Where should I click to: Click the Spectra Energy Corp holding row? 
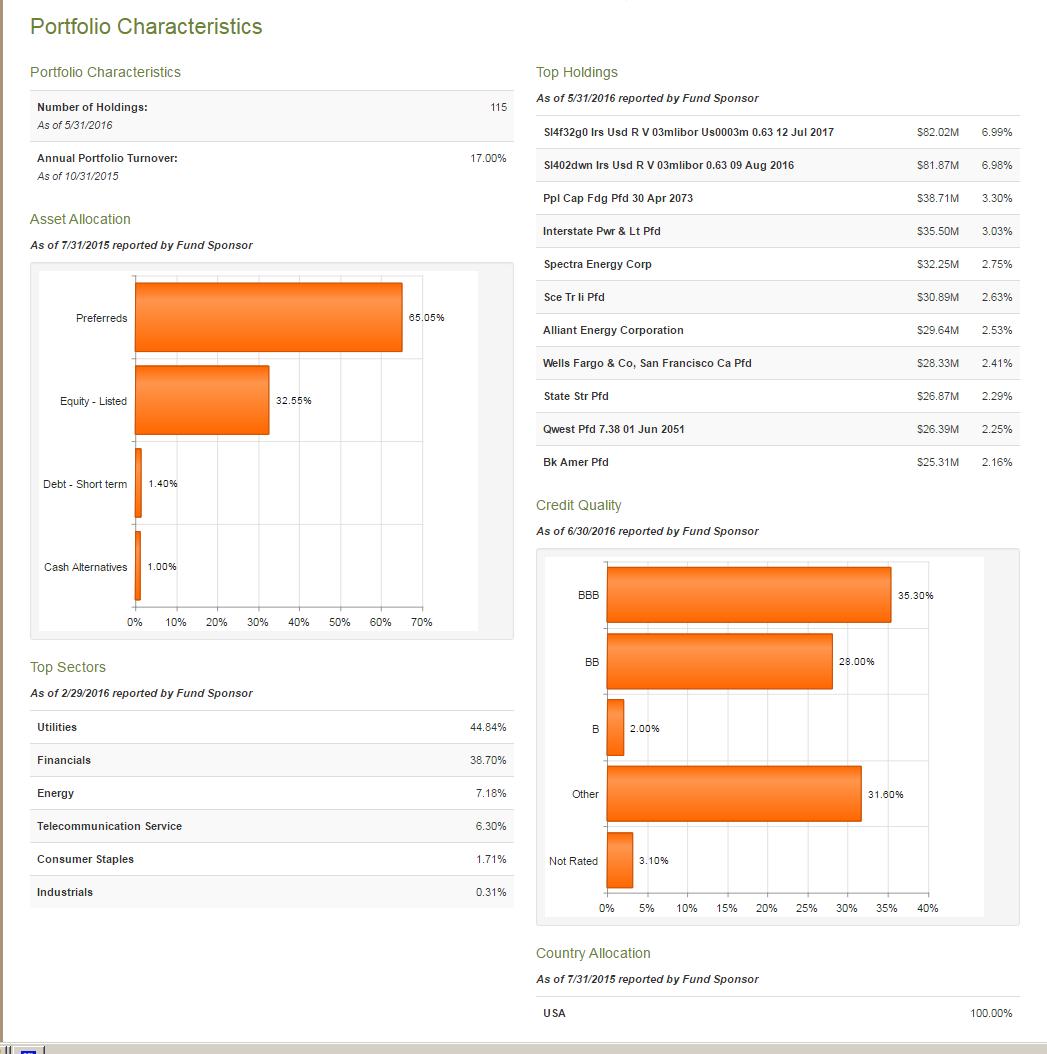(700, 264)
